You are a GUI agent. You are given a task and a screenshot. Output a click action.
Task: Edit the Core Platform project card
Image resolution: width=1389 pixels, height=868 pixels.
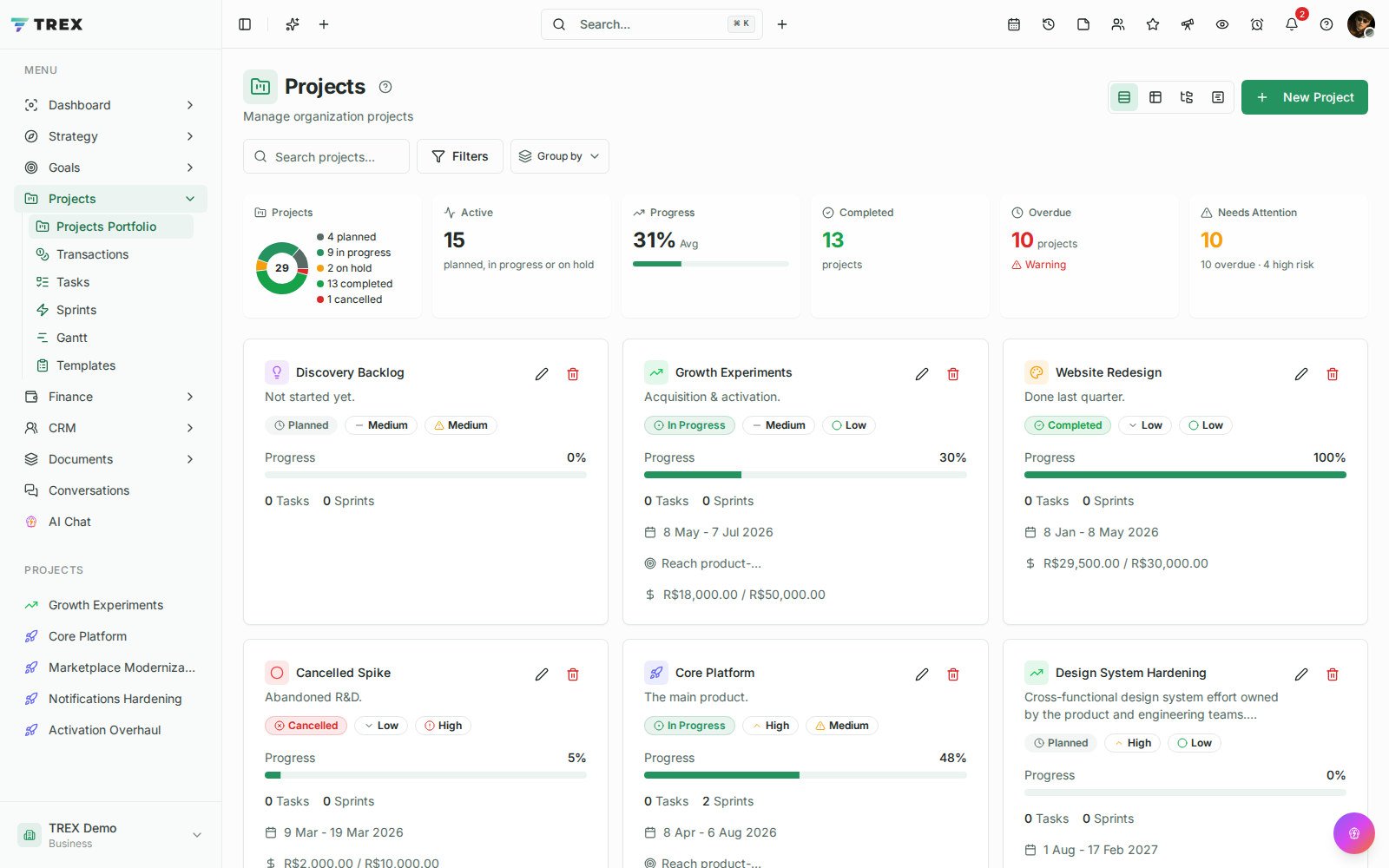click(x=922, y=674)
